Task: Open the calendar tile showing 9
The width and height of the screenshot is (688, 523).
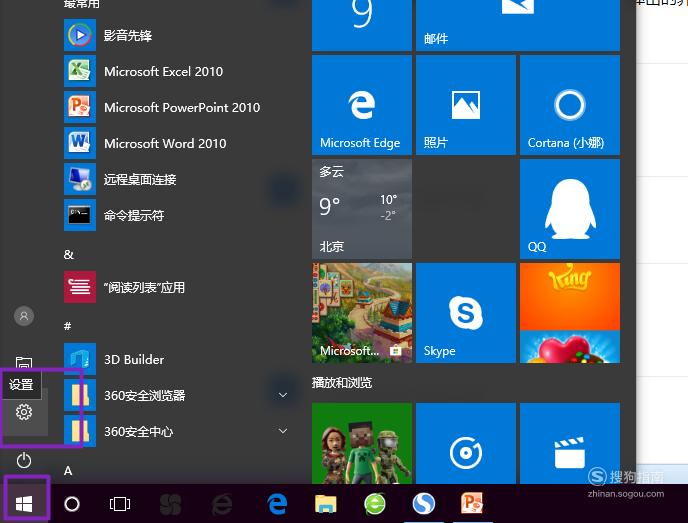Action: (x=362, y=25)
